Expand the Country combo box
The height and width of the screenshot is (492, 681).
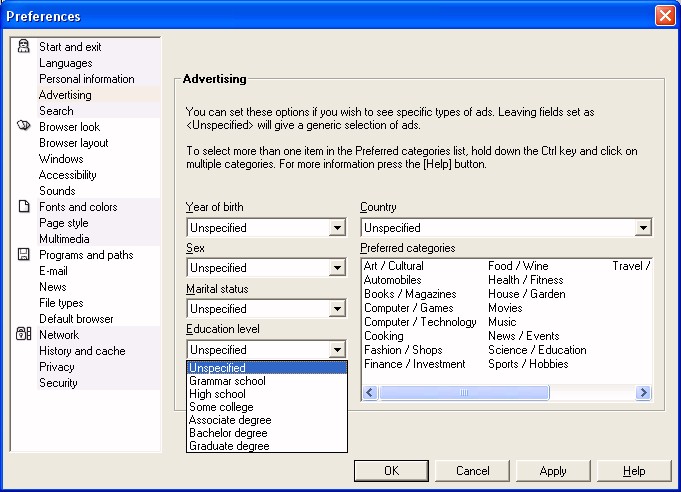(x=643, y=228)
